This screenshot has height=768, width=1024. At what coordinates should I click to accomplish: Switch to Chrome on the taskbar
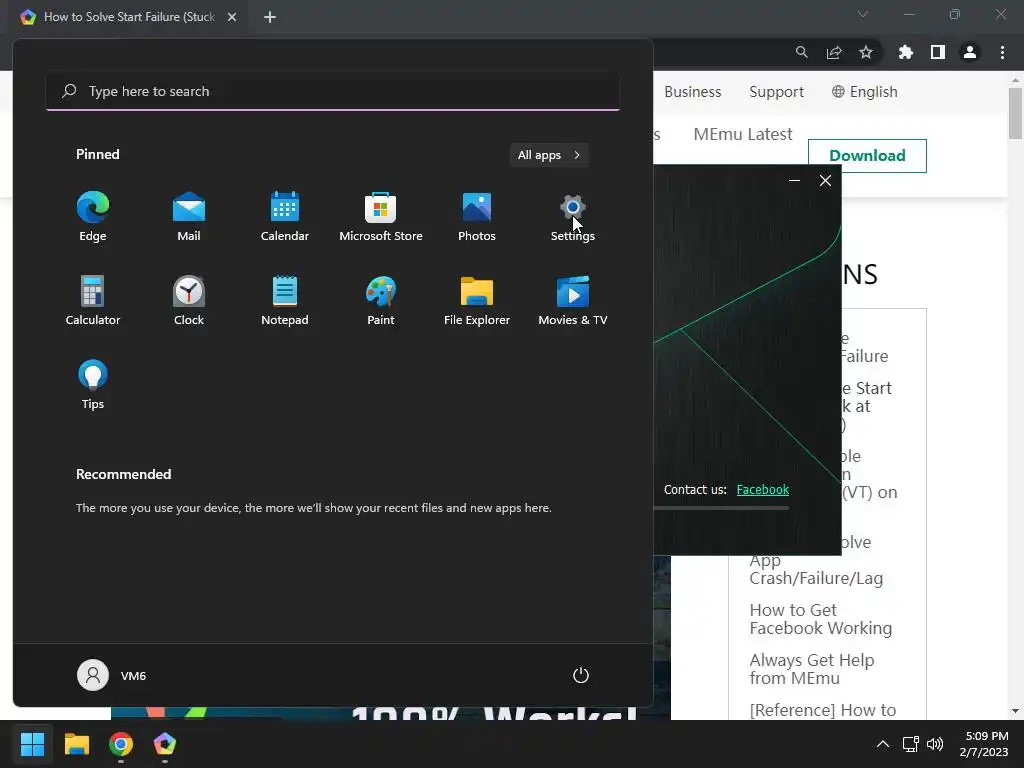click(121, 744)
